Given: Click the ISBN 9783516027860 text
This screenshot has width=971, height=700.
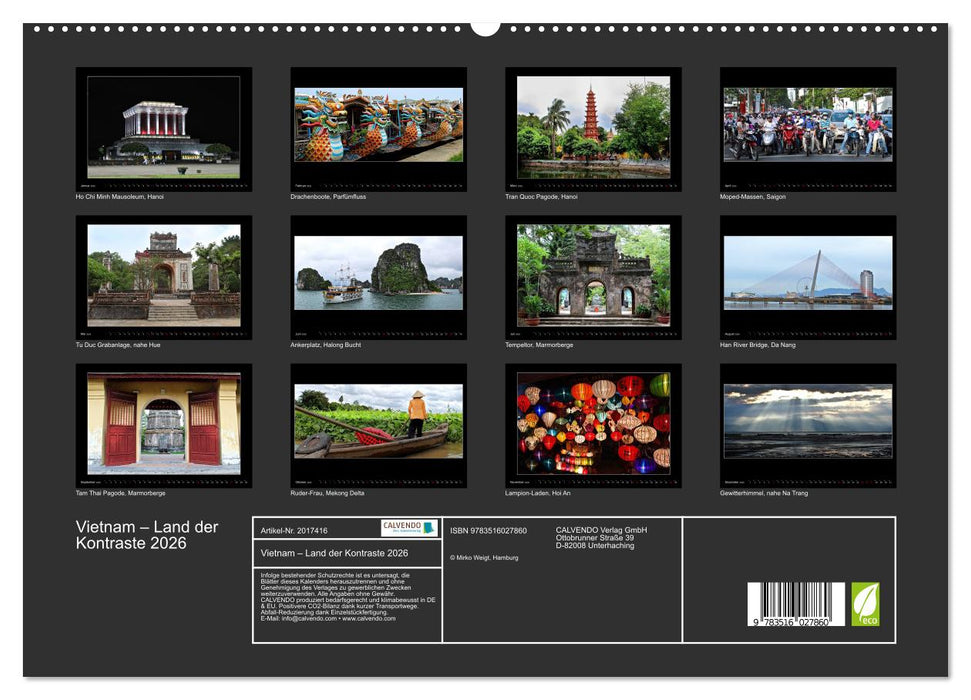Looking at the screenshot, I should click(x=487, y=531).
